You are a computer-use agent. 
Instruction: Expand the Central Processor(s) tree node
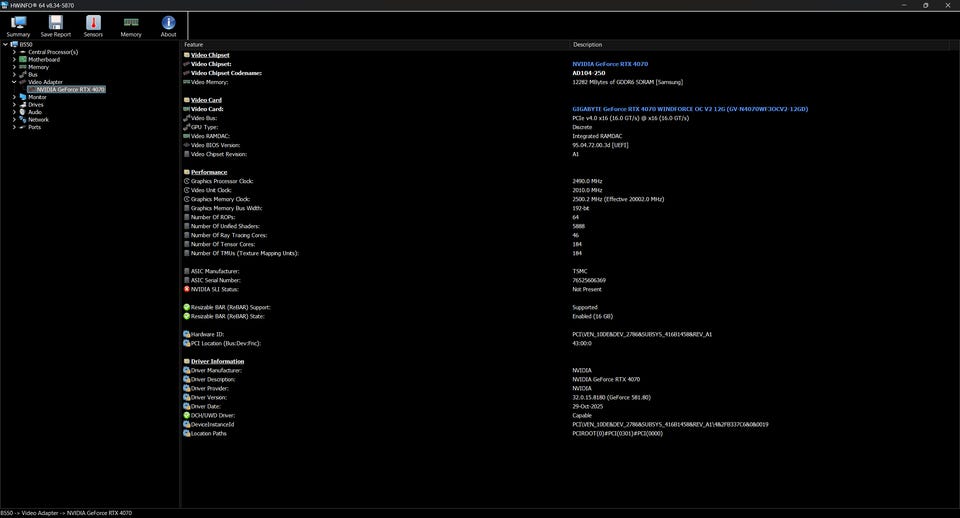[x=14, y=52]
